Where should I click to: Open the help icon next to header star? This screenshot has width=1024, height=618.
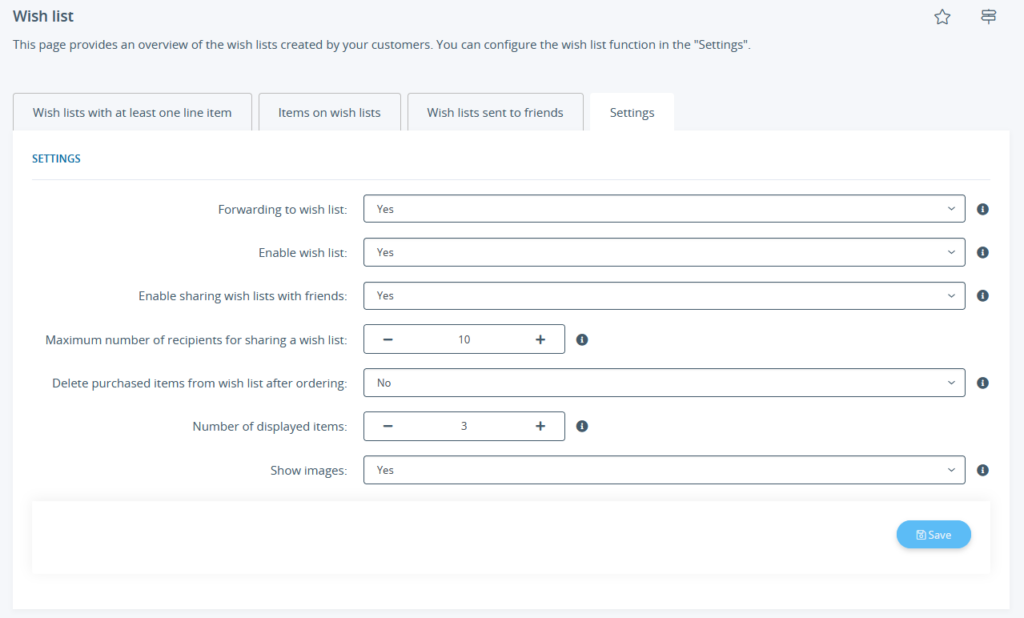pyautogui.click(x=988, y=17)
